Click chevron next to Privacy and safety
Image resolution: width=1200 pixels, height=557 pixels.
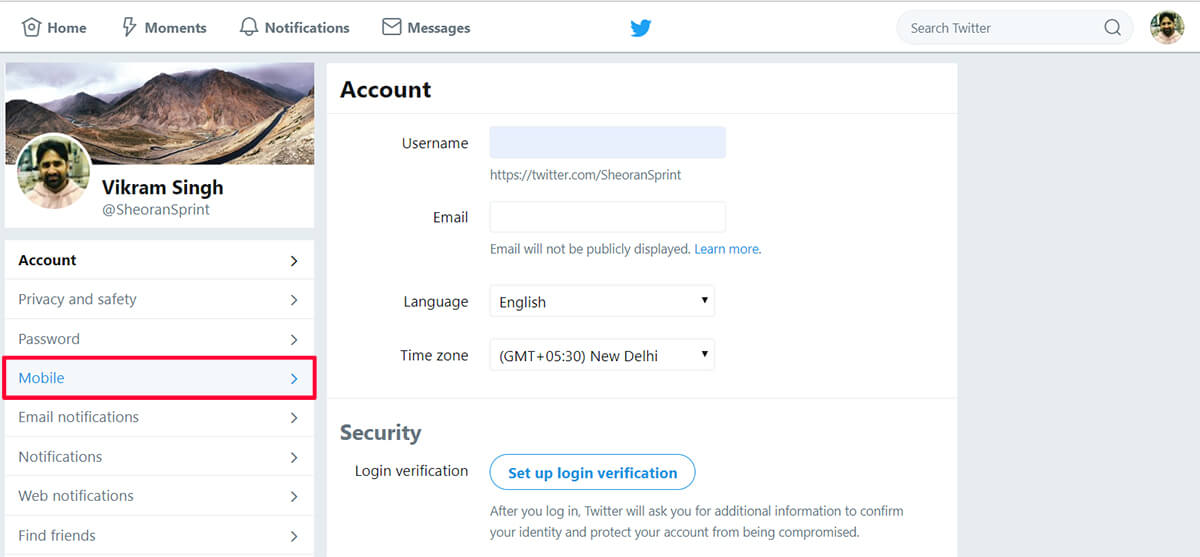[294, 300]
